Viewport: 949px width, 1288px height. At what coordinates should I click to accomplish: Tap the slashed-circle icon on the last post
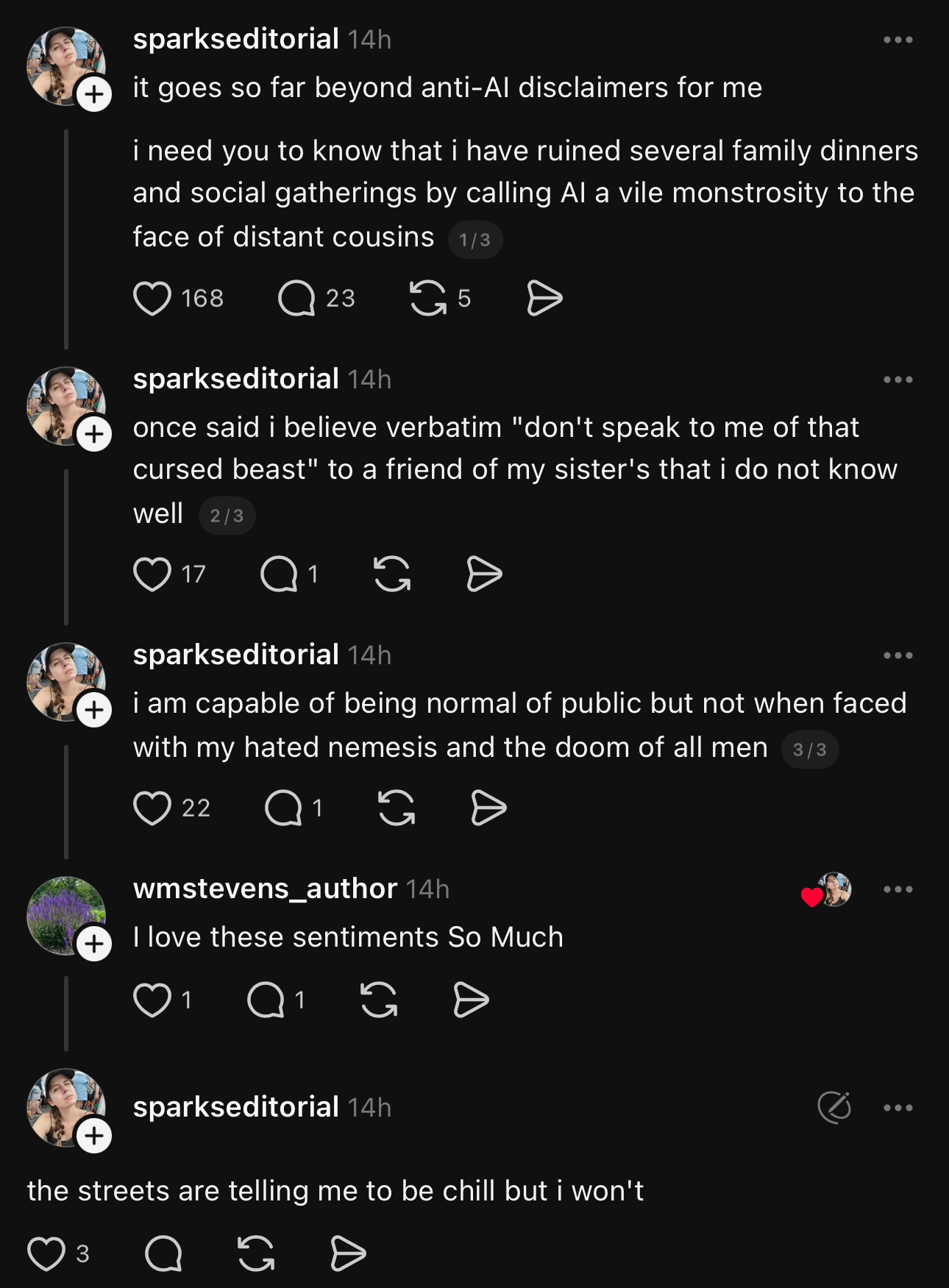834,1107
